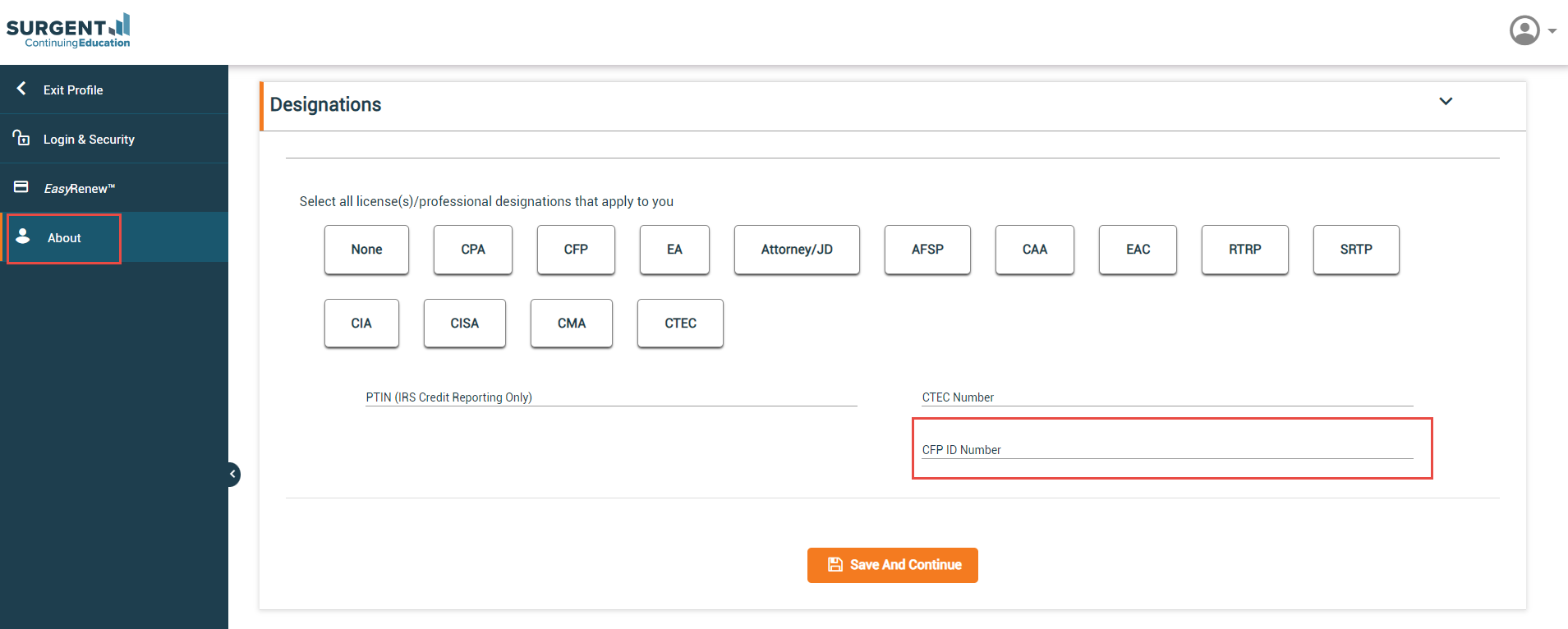Viewport: 1568px width, 629px height.
Task: Collapse the sidebar with the round arrow handle
Action: (x=232, y=474)
